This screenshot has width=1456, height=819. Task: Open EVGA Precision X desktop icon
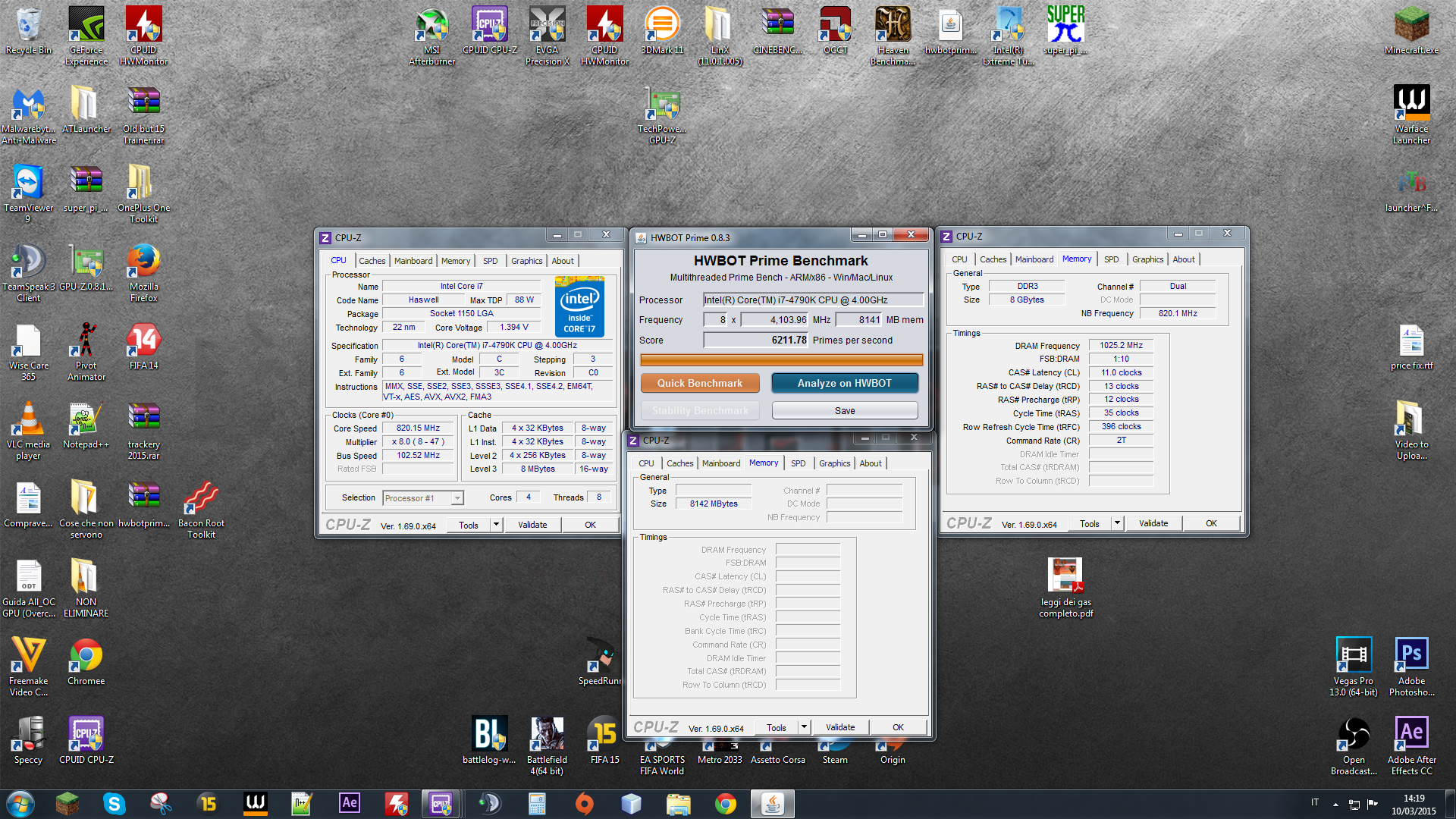[x=548, y=36]
